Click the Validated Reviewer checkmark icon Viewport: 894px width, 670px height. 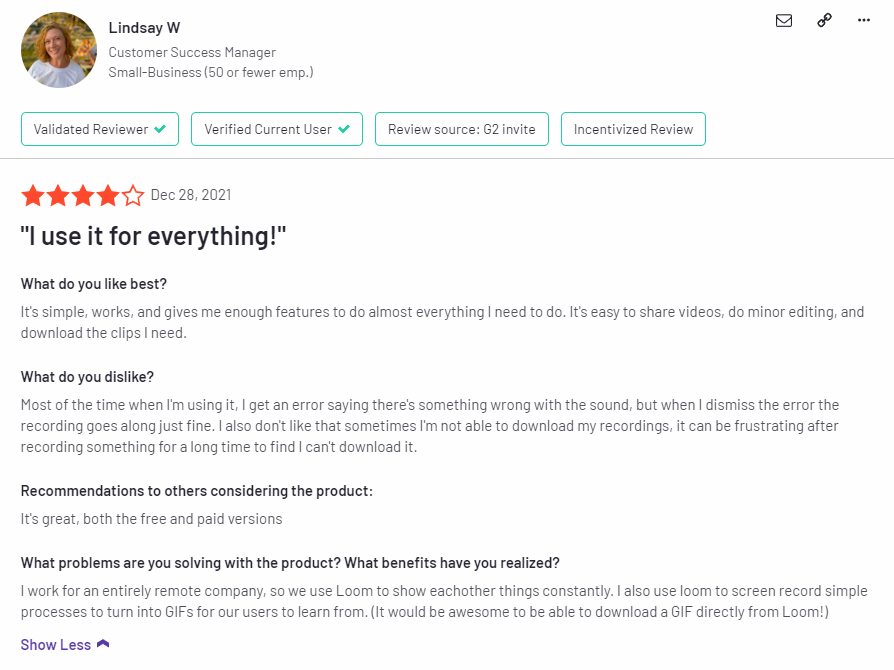161,129
